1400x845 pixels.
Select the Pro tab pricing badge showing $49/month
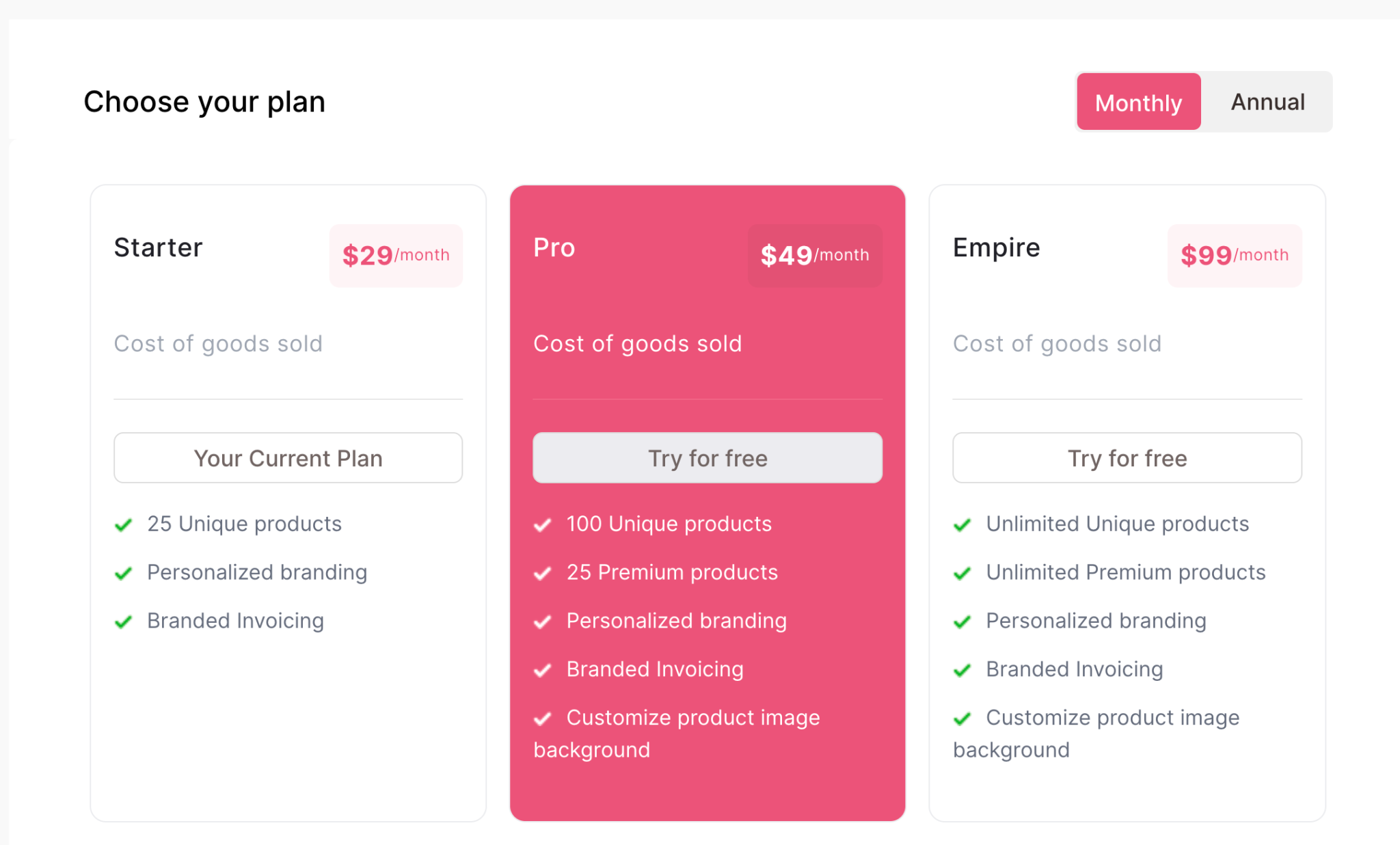tap(814, 256)
